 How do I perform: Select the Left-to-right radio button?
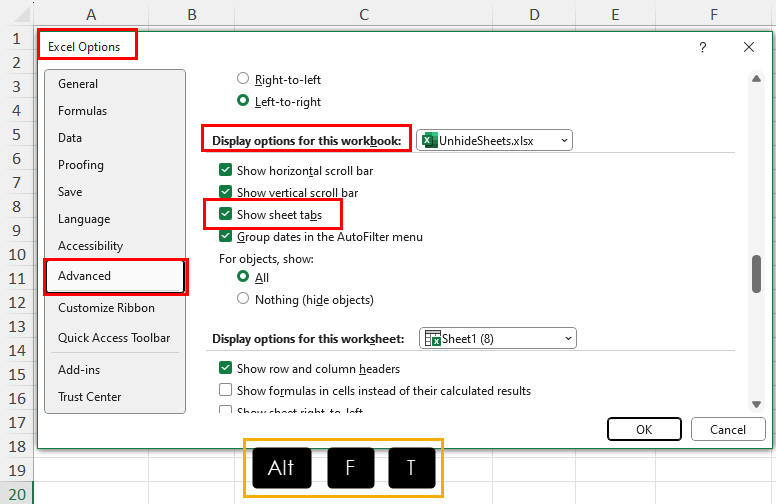coord(242,101)
